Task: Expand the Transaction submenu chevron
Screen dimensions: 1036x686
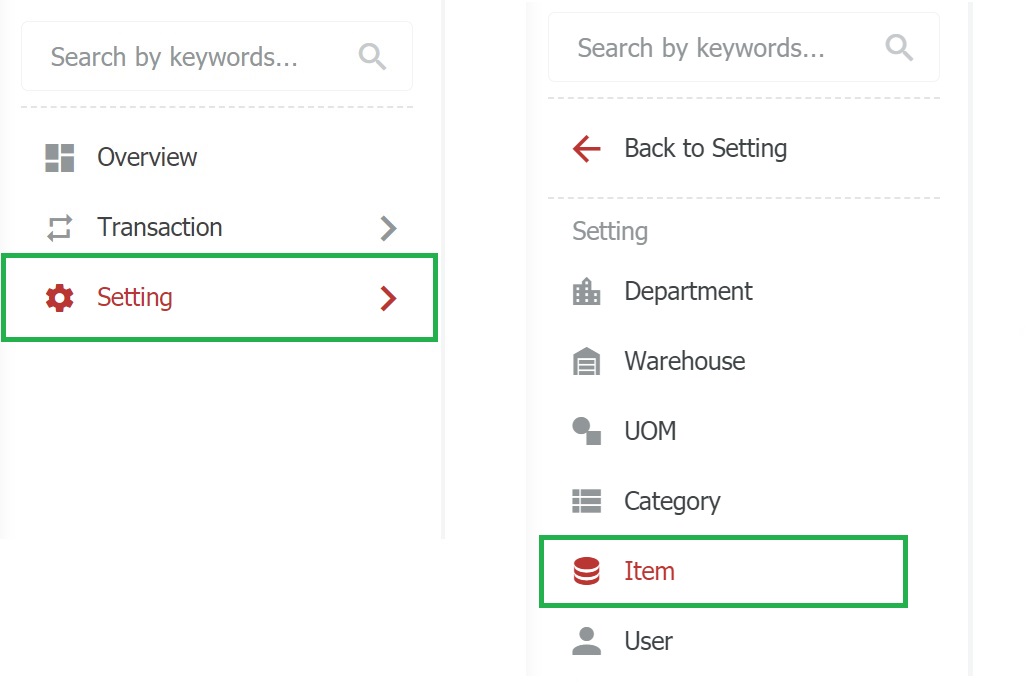Action: coord(389,228)
